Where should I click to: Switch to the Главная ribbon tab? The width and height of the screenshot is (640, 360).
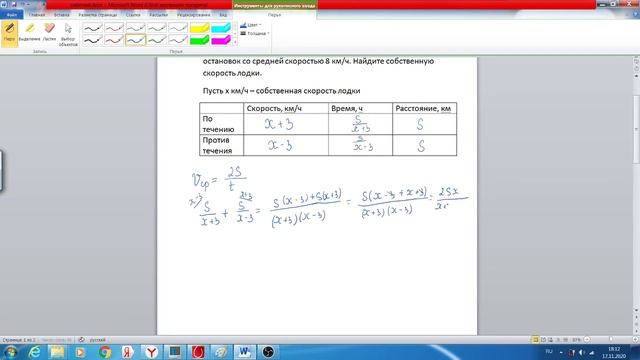[x=37, y=15]
